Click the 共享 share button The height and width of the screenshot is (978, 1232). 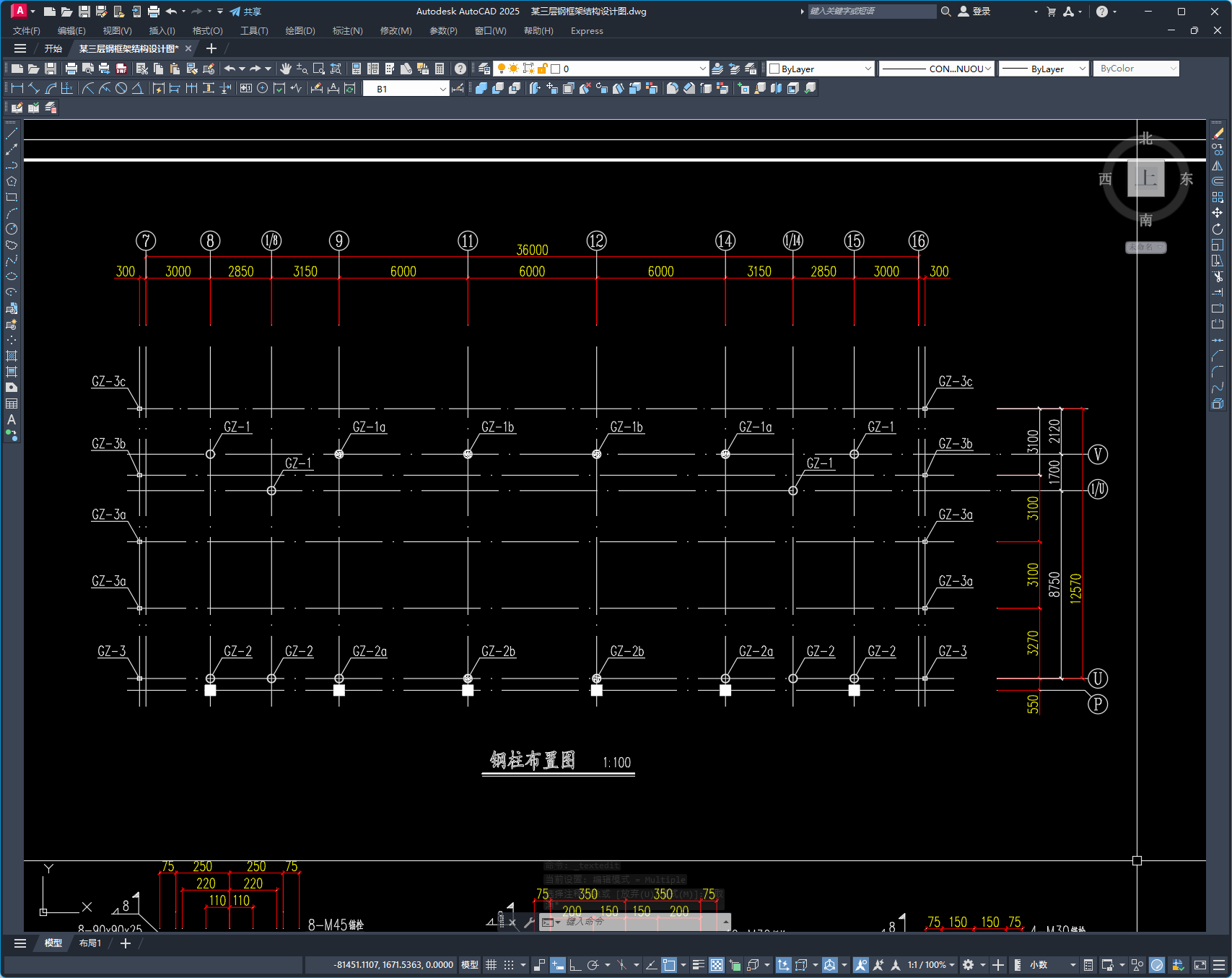[245, 12]
